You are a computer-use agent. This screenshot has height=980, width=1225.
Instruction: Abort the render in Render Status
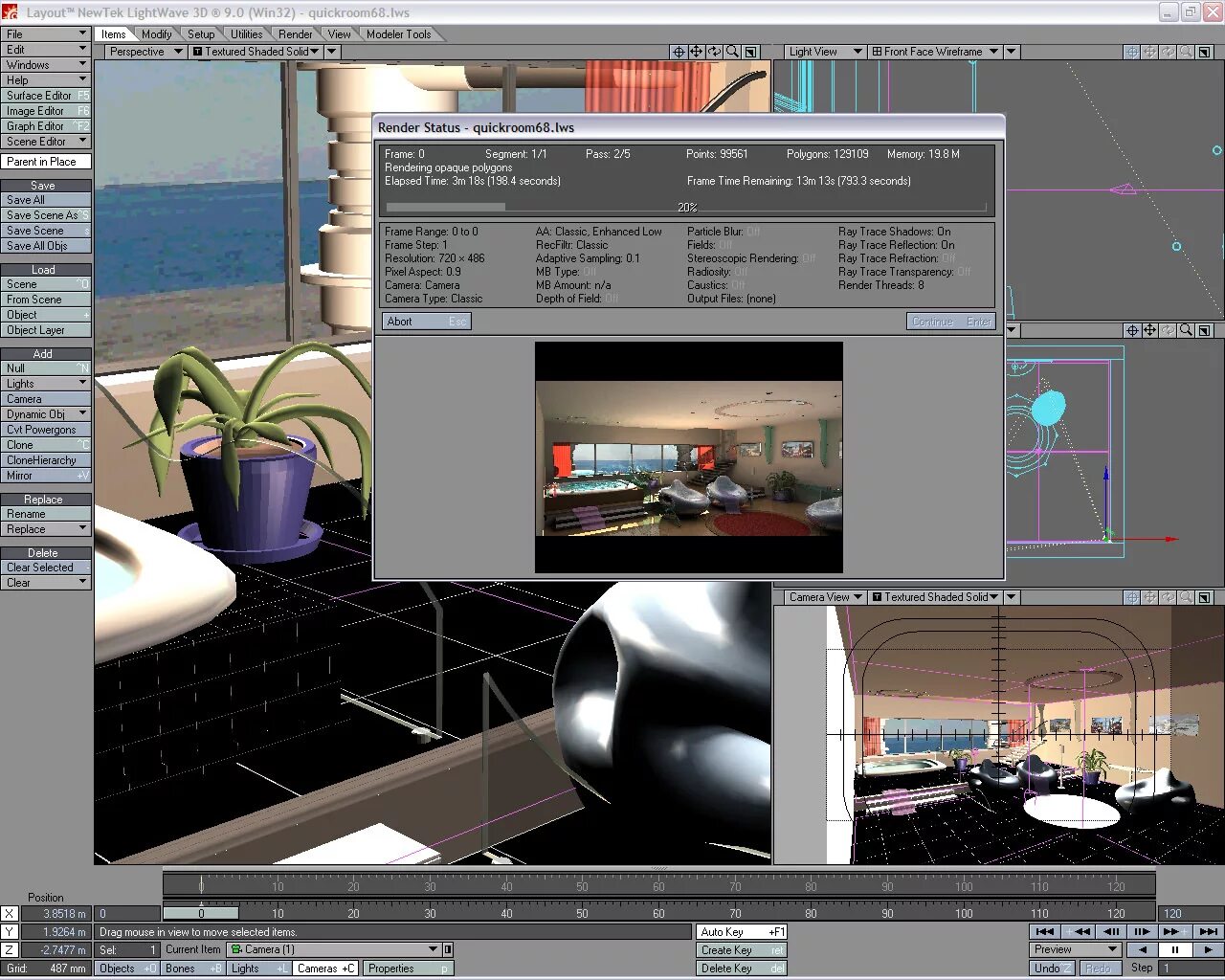[x=427, y=322]
